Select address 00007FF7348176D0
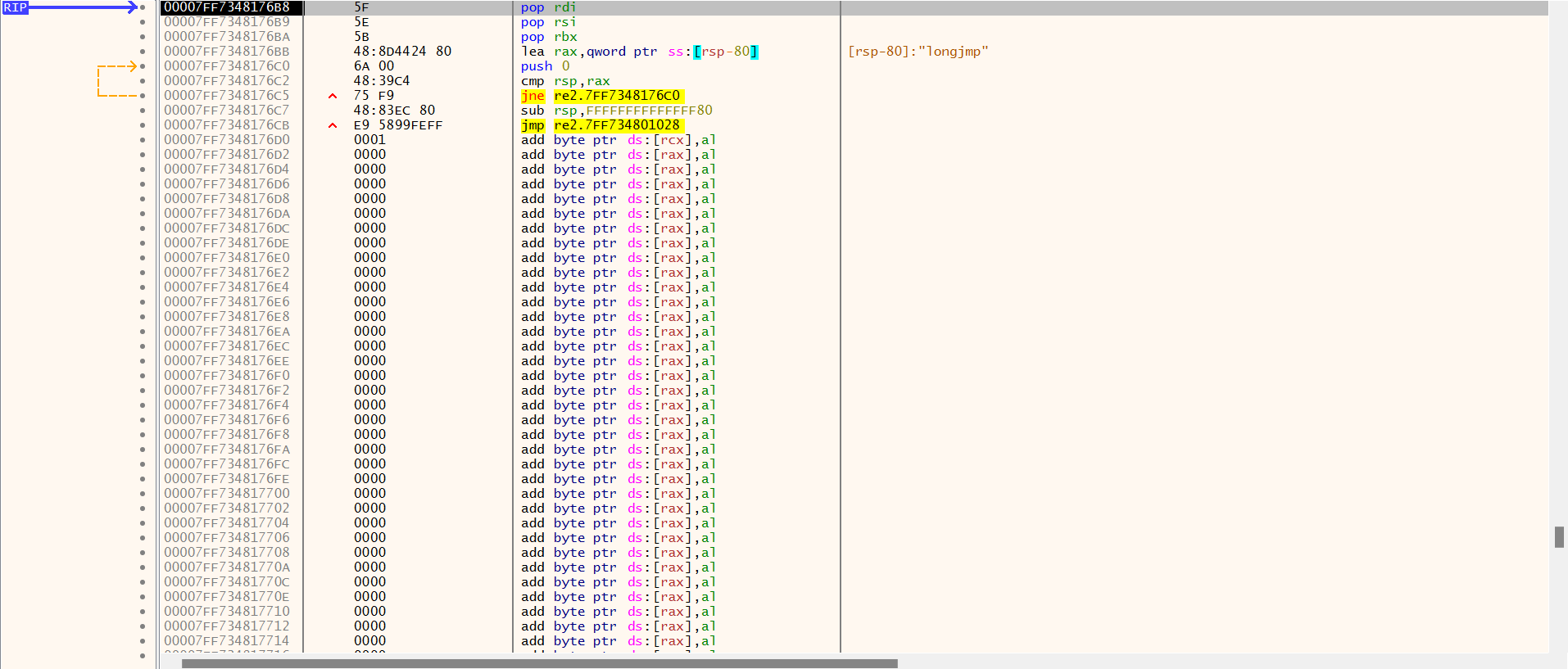 point(227,140)
